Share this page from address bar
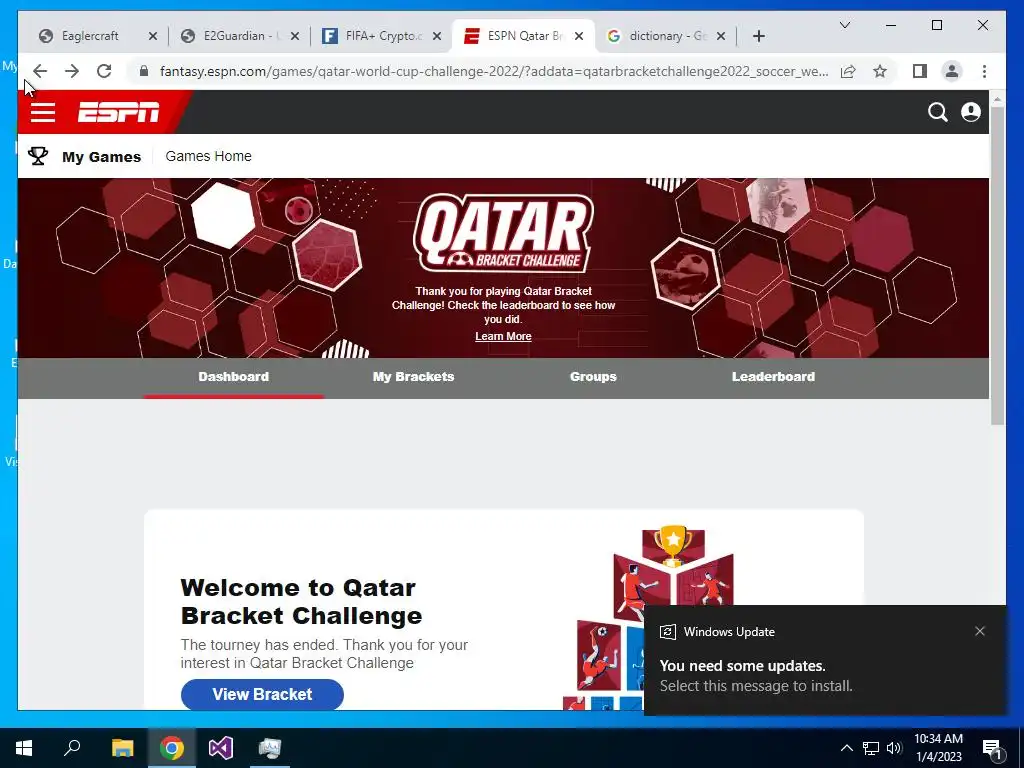The image size is (1024, 768). pos(848,71)
